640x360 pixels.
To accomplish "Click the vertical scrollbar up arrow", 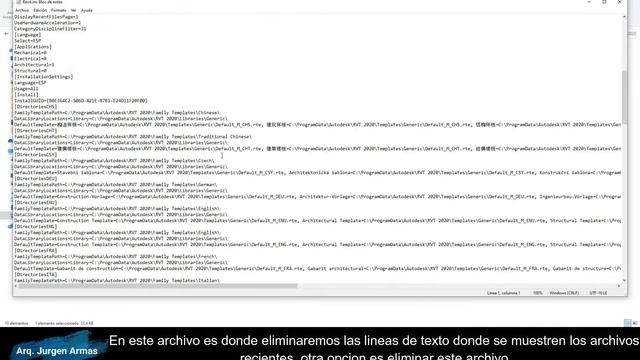I will [624, 17].
